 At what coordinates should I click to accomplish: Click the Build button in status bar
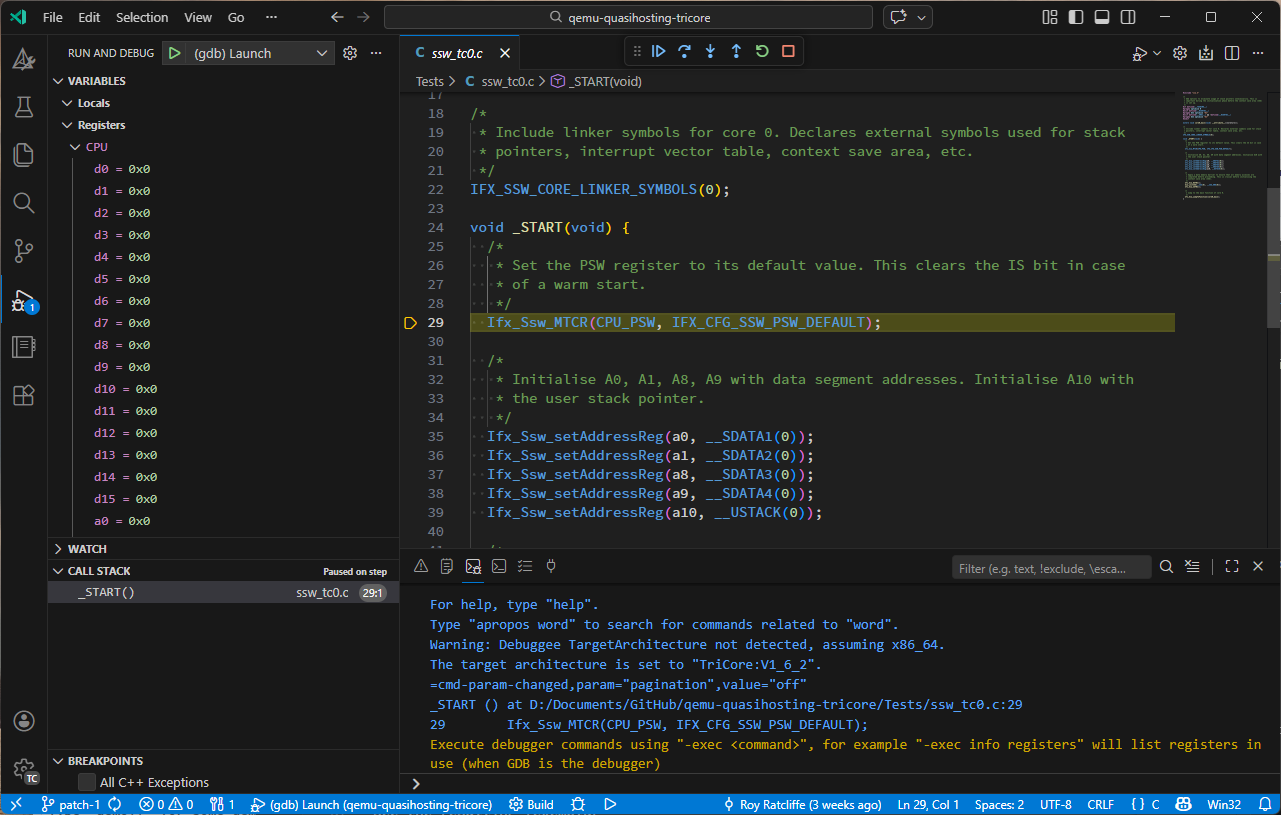531,804
